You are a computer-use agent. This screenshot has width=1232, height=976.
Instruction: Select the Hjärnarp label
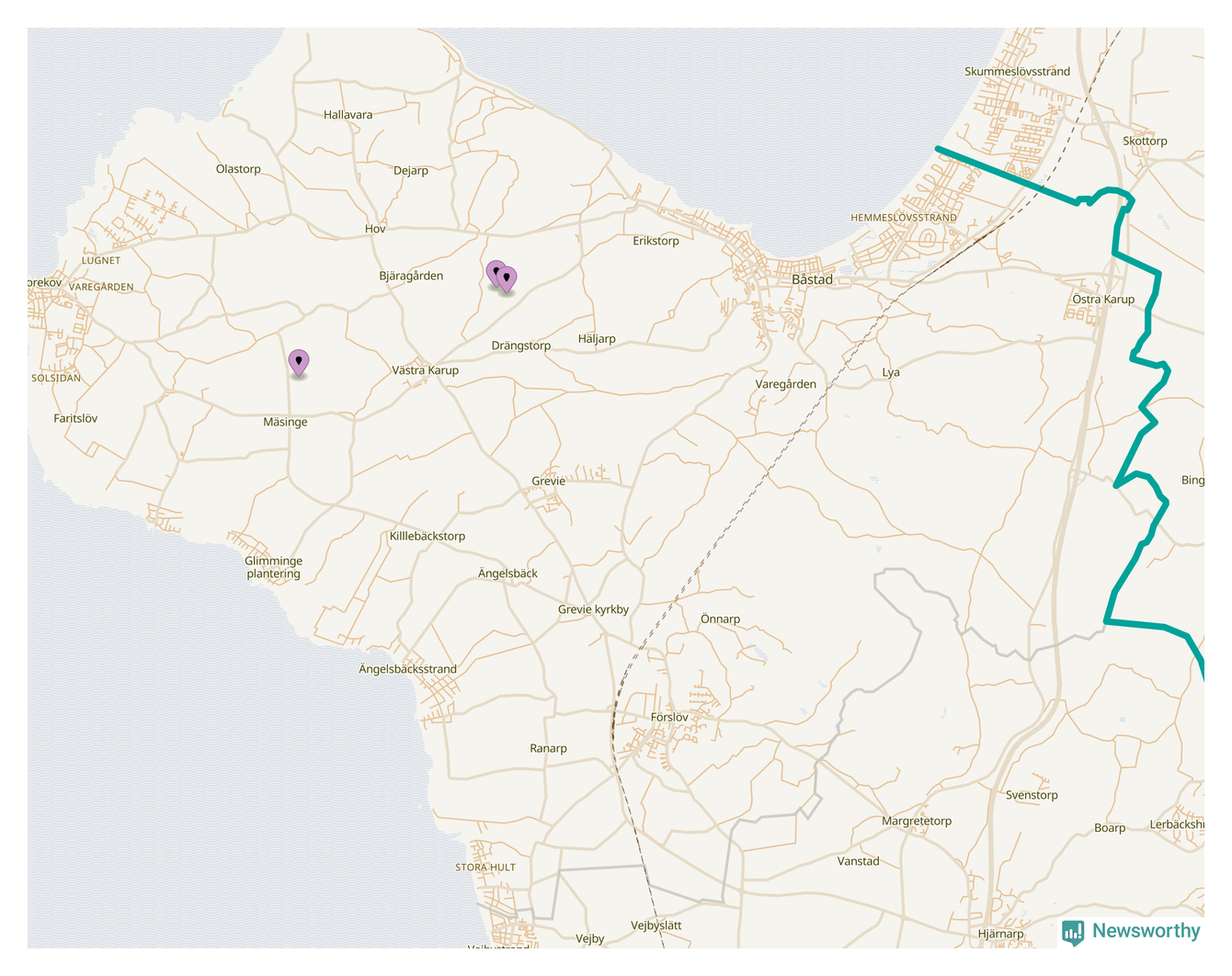pyautogui.click(x=1000, y=934)
